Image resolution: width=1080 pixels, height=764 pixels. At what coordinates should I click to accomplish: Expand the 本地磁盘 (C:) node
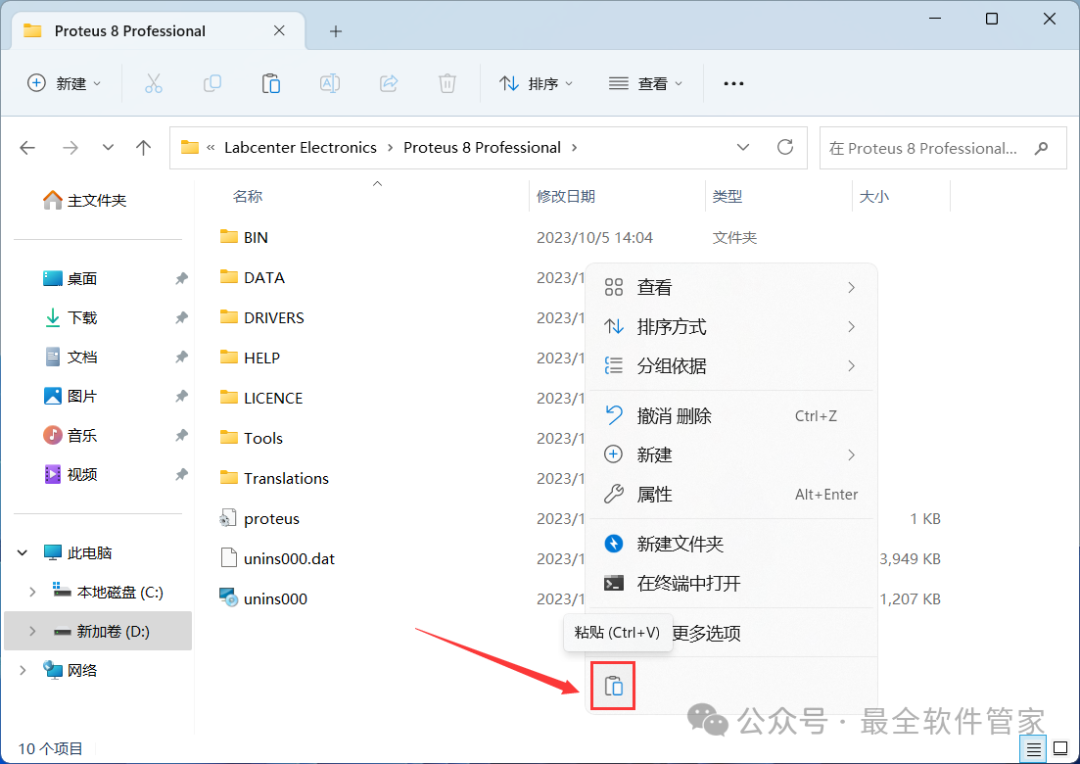(32, 592)
